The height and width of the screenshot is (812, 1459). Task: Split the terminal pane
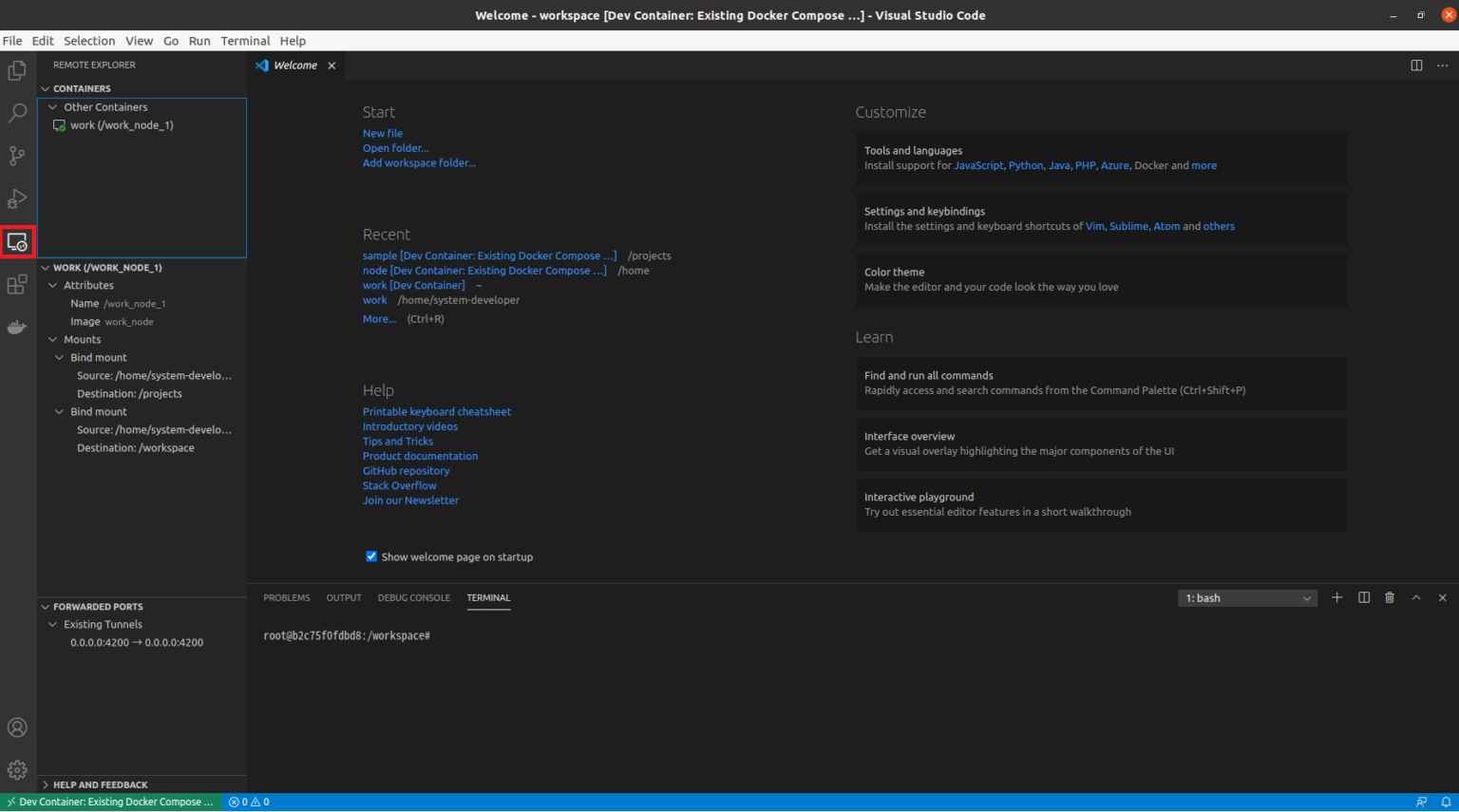(x=1363, y=597)
